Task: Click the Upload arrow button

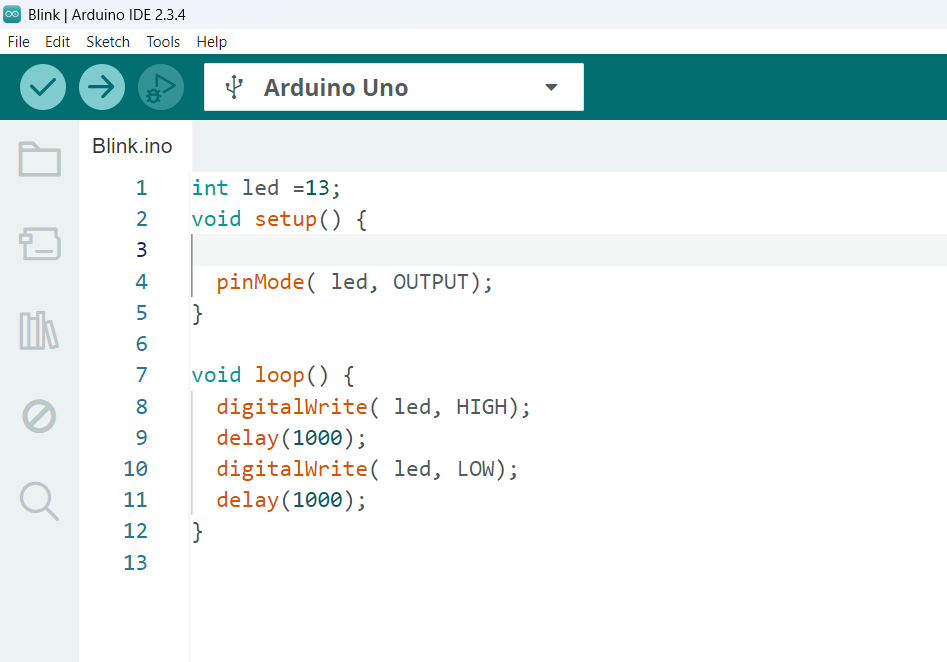Action: 102,87
